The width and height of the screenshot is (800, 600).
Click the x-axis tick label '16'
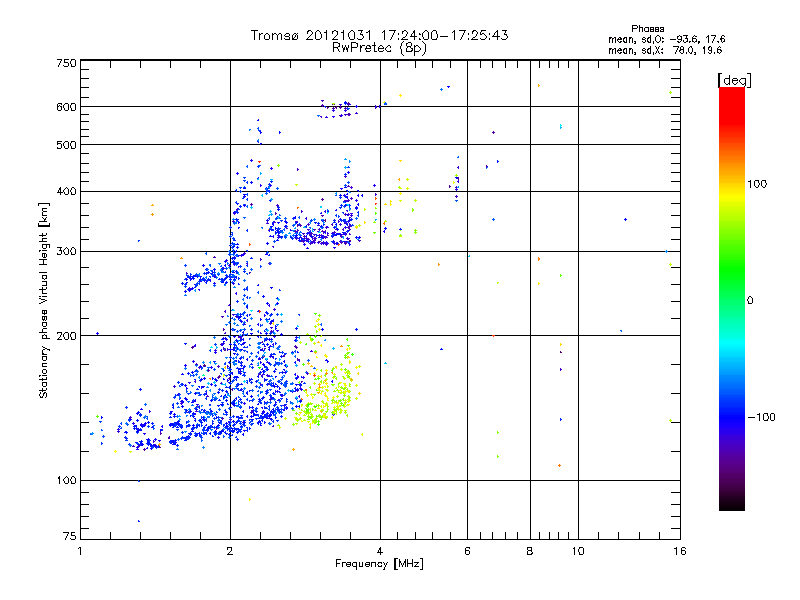click(x=680, y=551)
